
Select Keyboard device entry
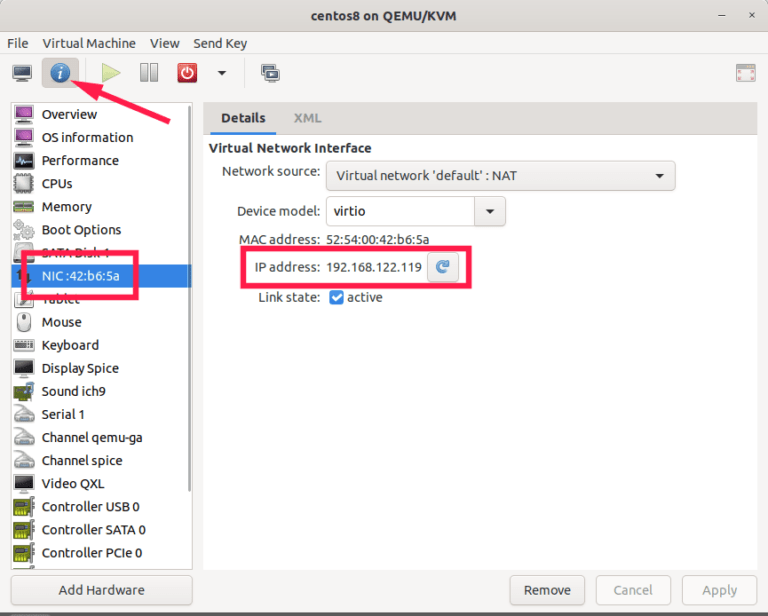(x=100, y=345)
